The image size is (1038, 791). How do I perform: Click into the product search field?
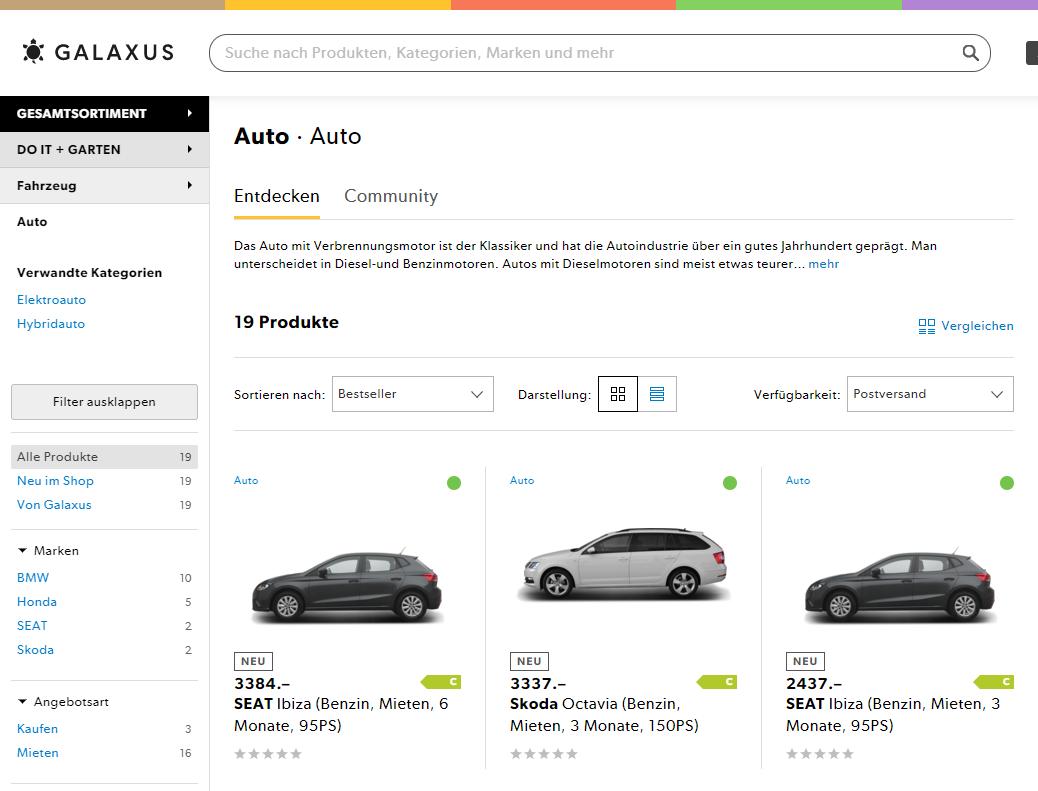[585, 53]
